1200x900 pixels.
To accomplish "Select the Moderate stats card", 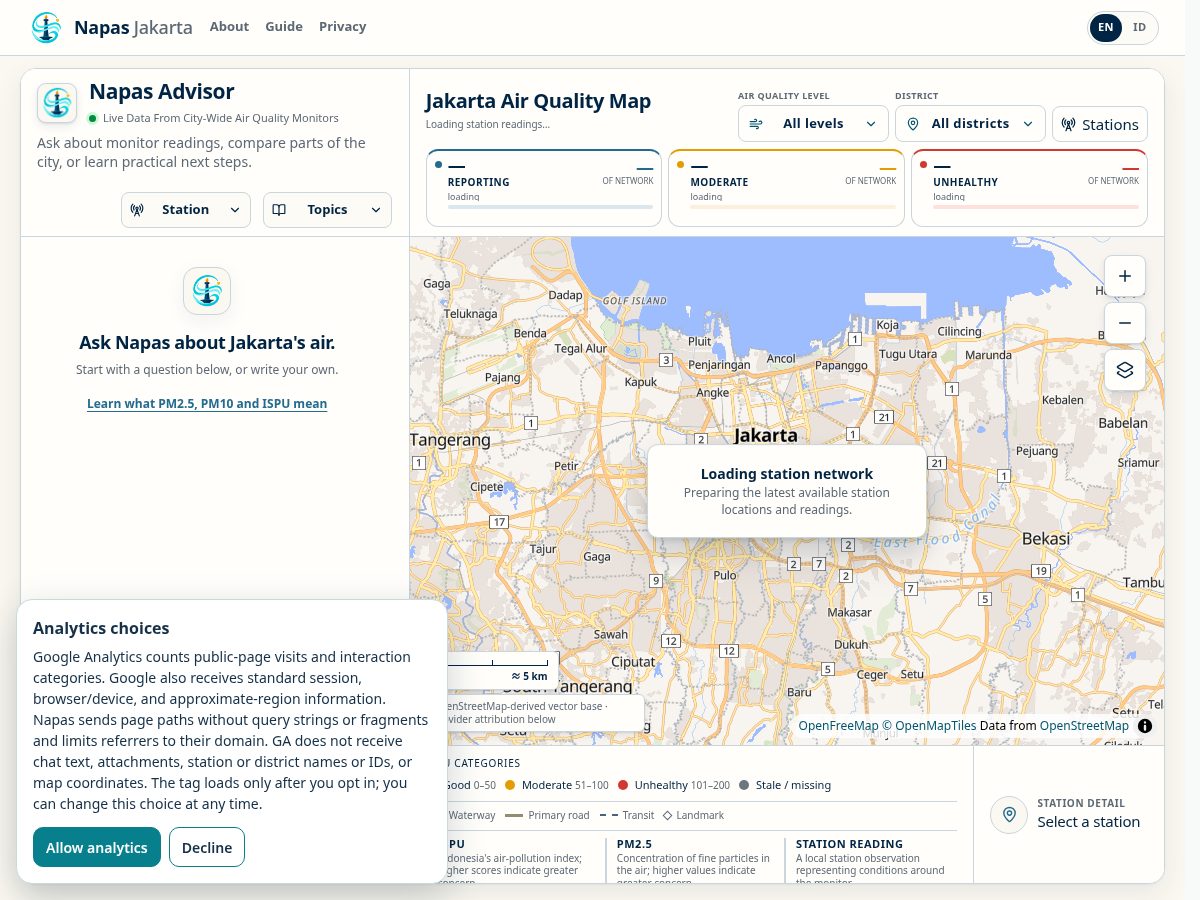I will (x=787, y=188).
